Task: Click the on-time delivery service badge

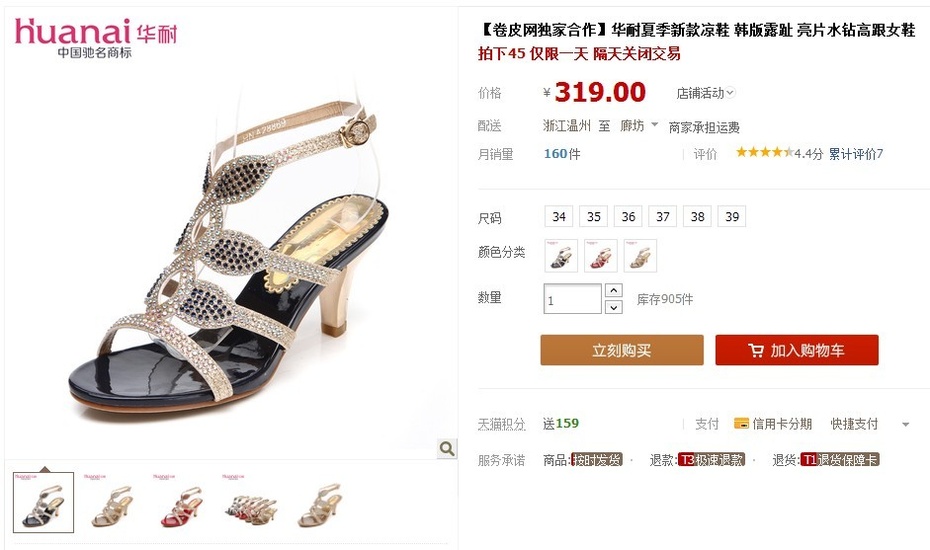Action: [x=597, y=460]
